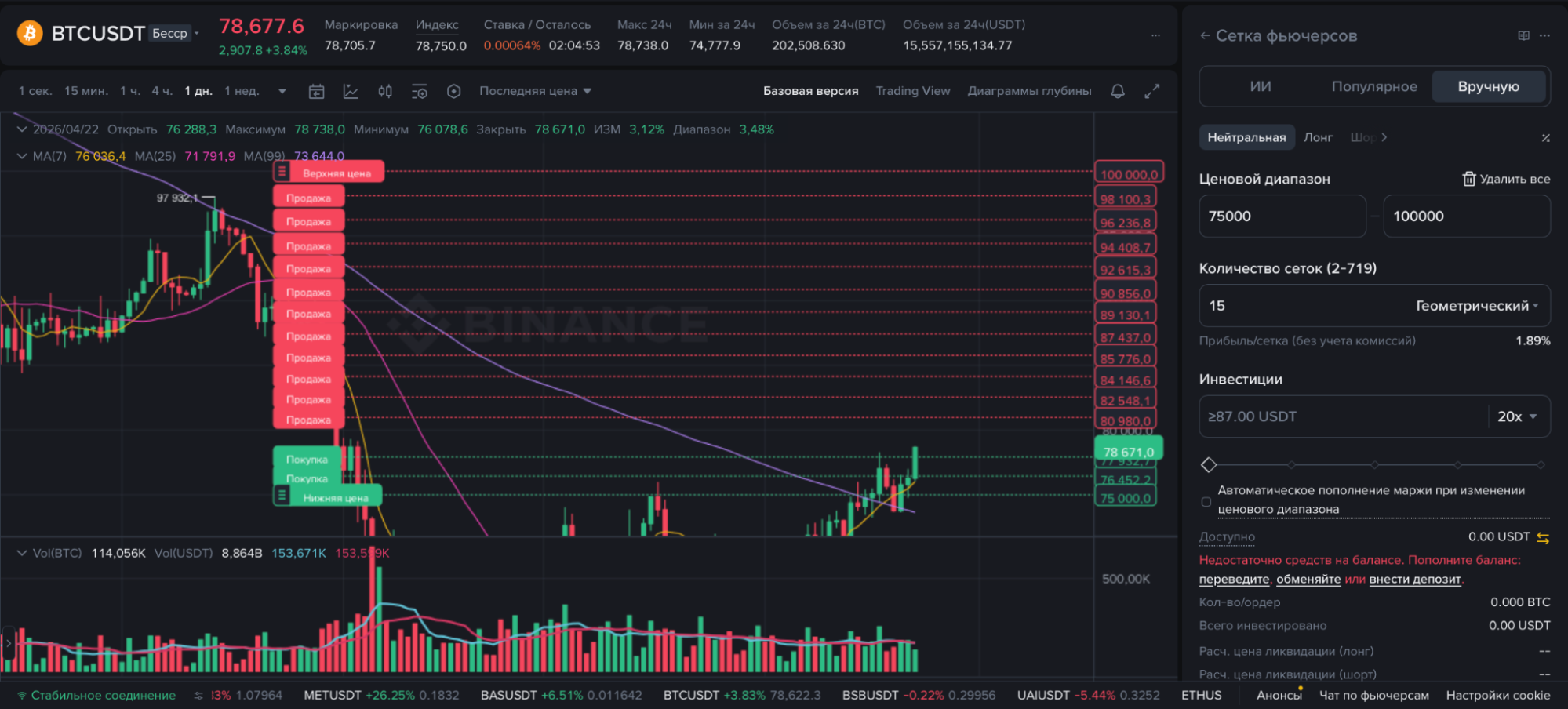Viewport: 1568px width, 709px height.
Task: Select the candlestick chart style icon
Action: point(384,91)
